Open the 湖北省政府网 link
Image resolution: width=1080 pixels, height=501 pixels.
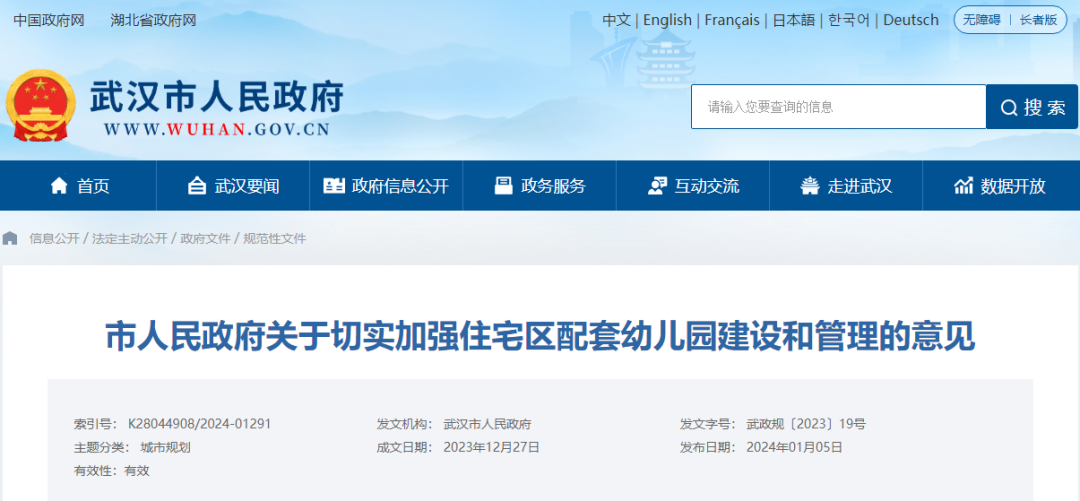pos(154,20)
